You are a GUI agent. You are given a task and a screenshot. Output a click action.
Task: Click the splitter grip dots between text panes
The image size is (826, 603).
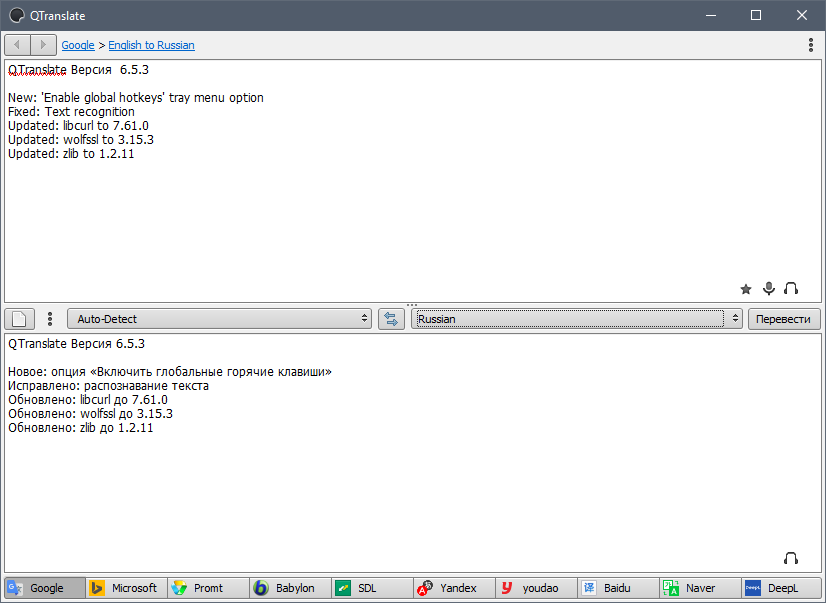[x=412, y=305]
